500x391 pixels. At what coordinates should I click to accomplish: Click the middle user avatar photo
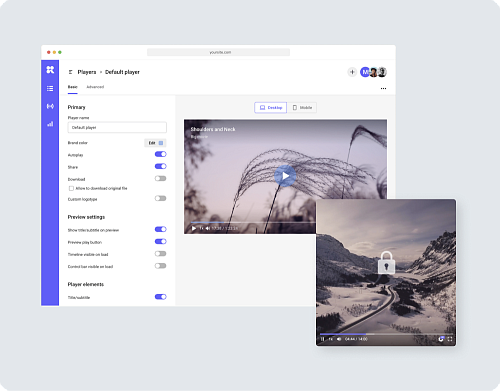pyautogui.click(x=374, y=72)
